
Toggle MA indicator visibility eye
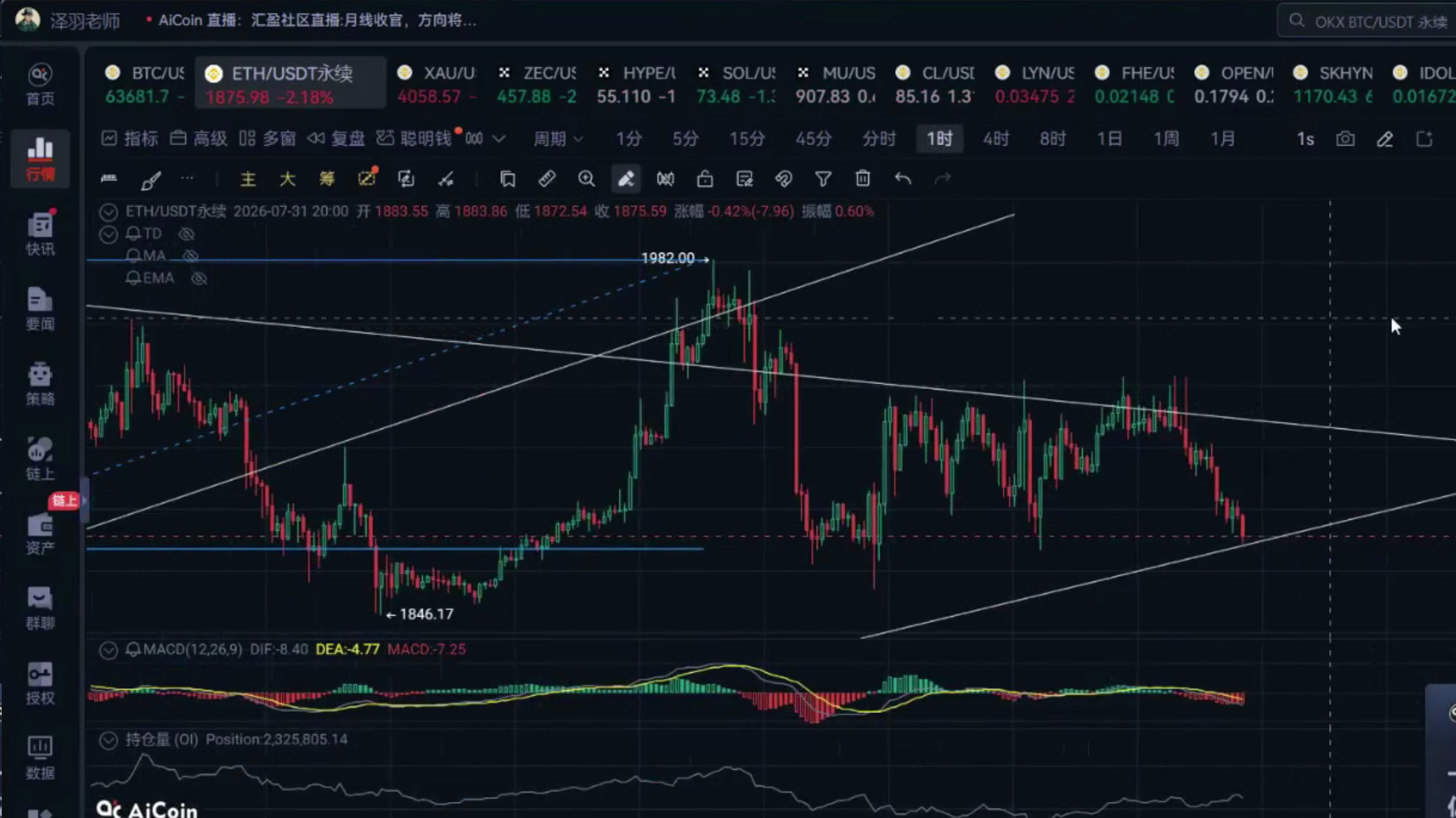(190, 256)
